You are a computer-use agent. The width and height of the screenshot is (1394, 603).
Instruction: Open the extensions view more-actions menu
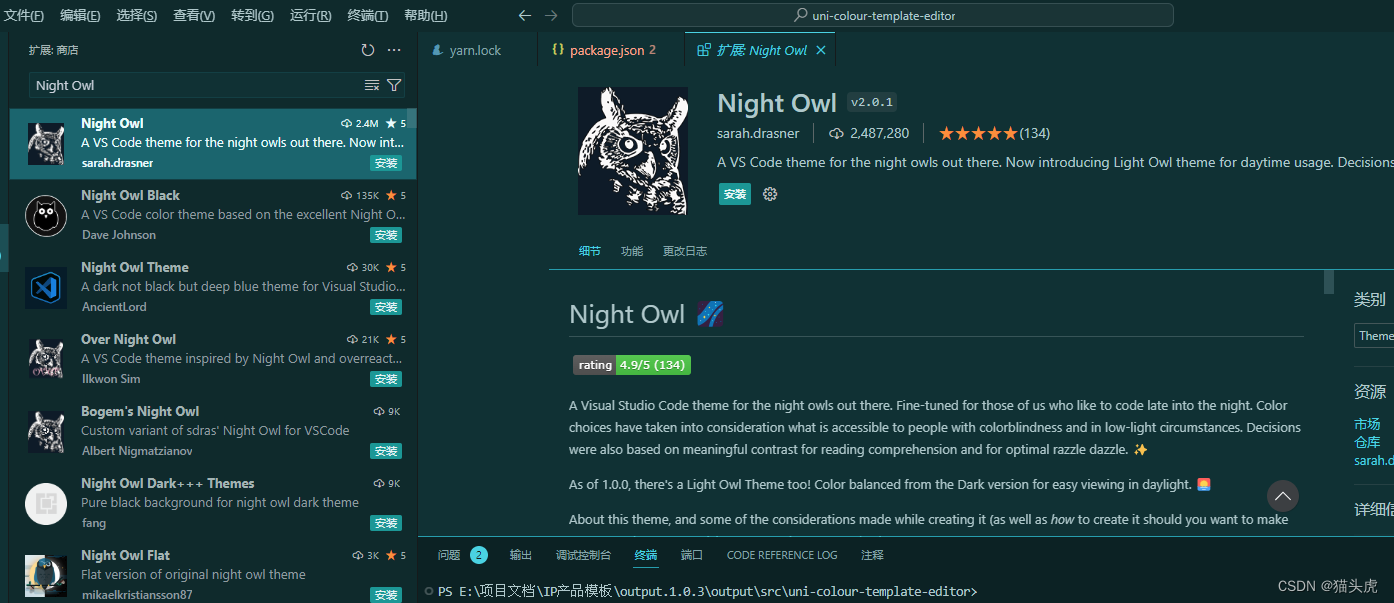[394, 50]
